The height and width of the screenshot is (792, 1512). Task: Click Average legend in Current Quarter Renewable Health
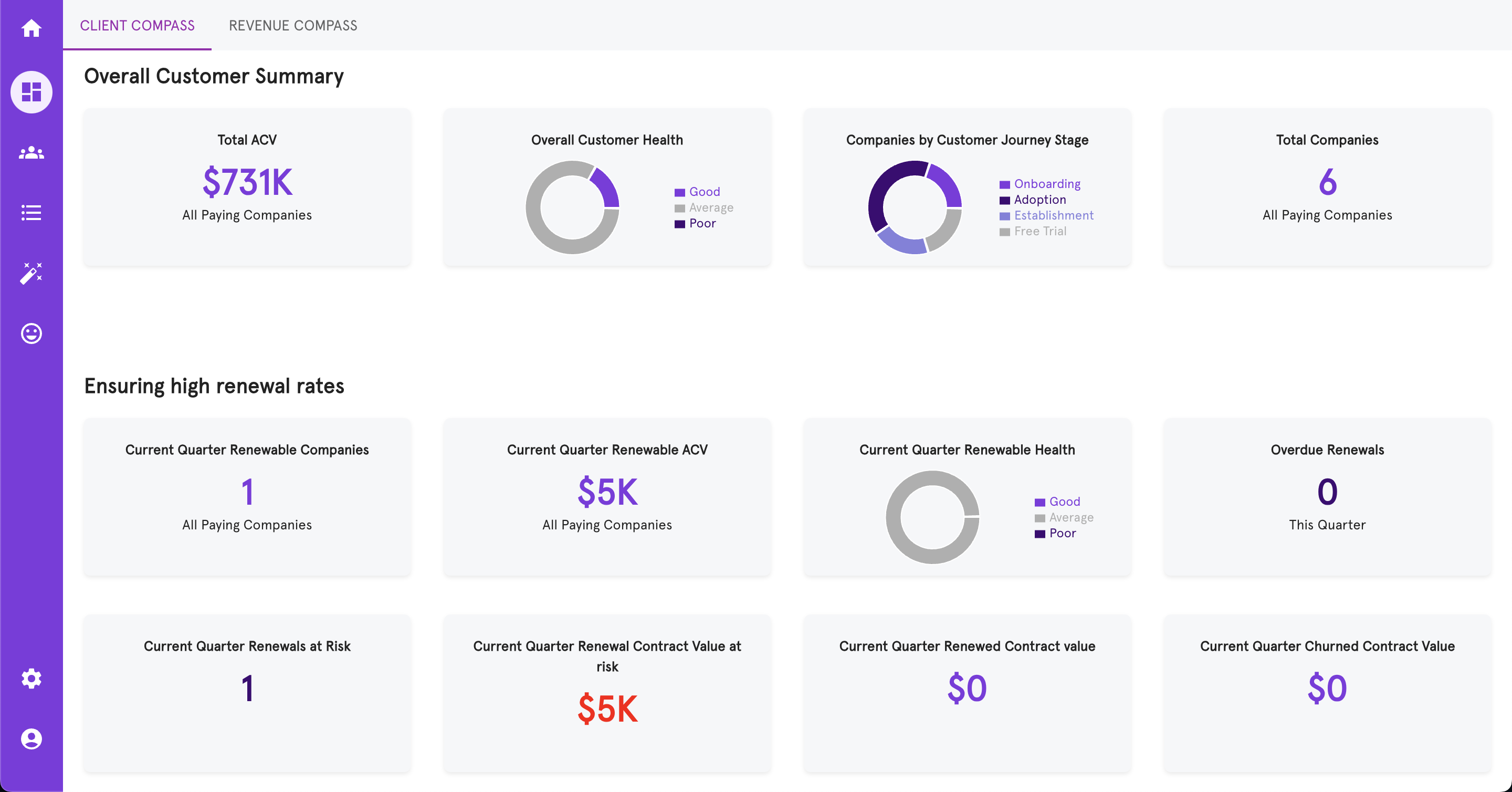click(1064, 518)
